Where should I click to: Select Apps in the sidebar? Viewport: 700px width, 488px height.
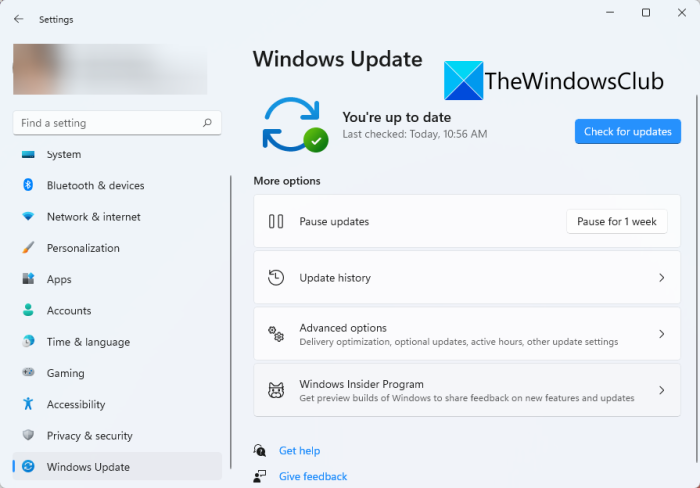click(x=117, y=279)
